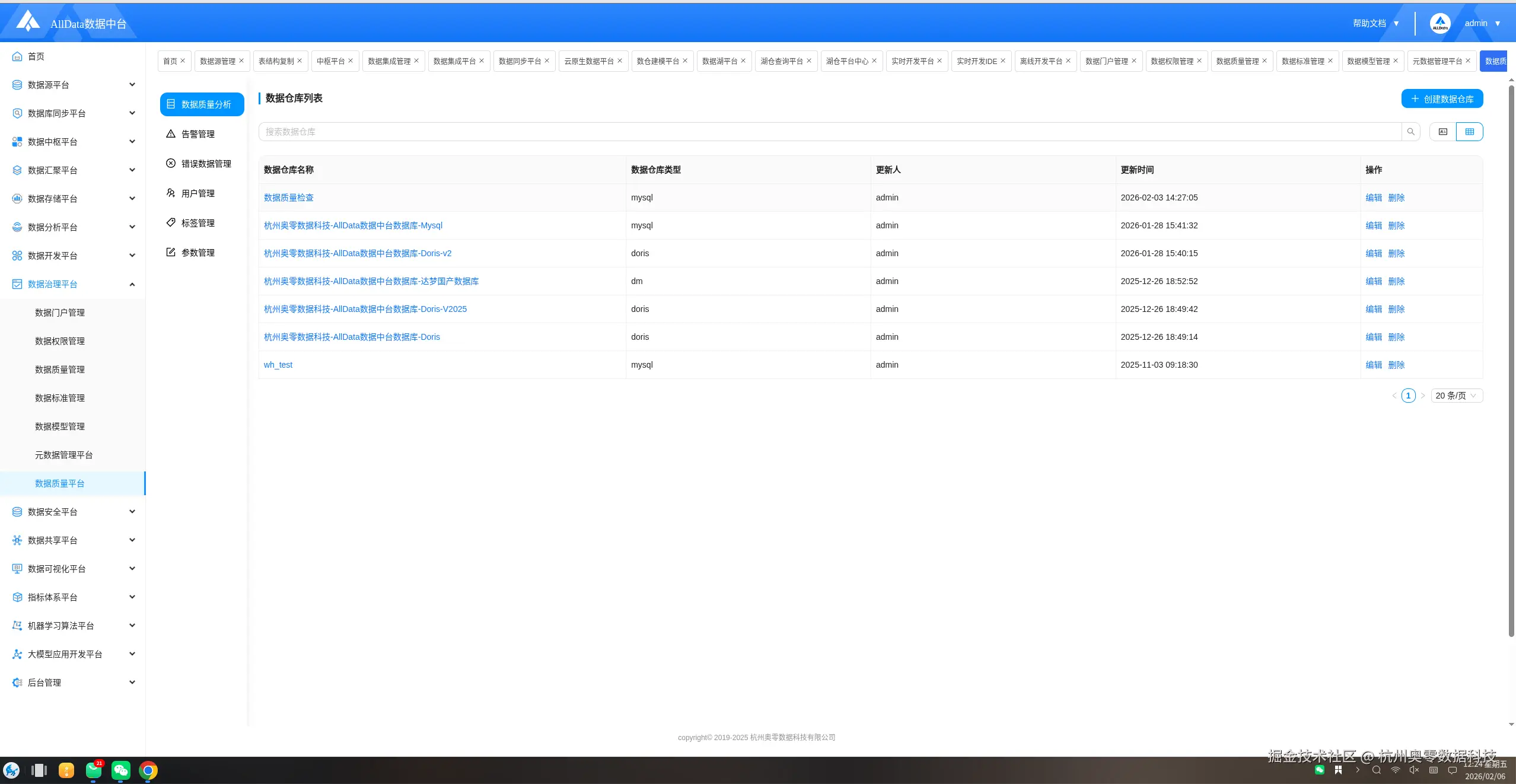Switch to 实时开发IDE tab
This screenshot has width=1516, height=784.
(x=976, y=61)
